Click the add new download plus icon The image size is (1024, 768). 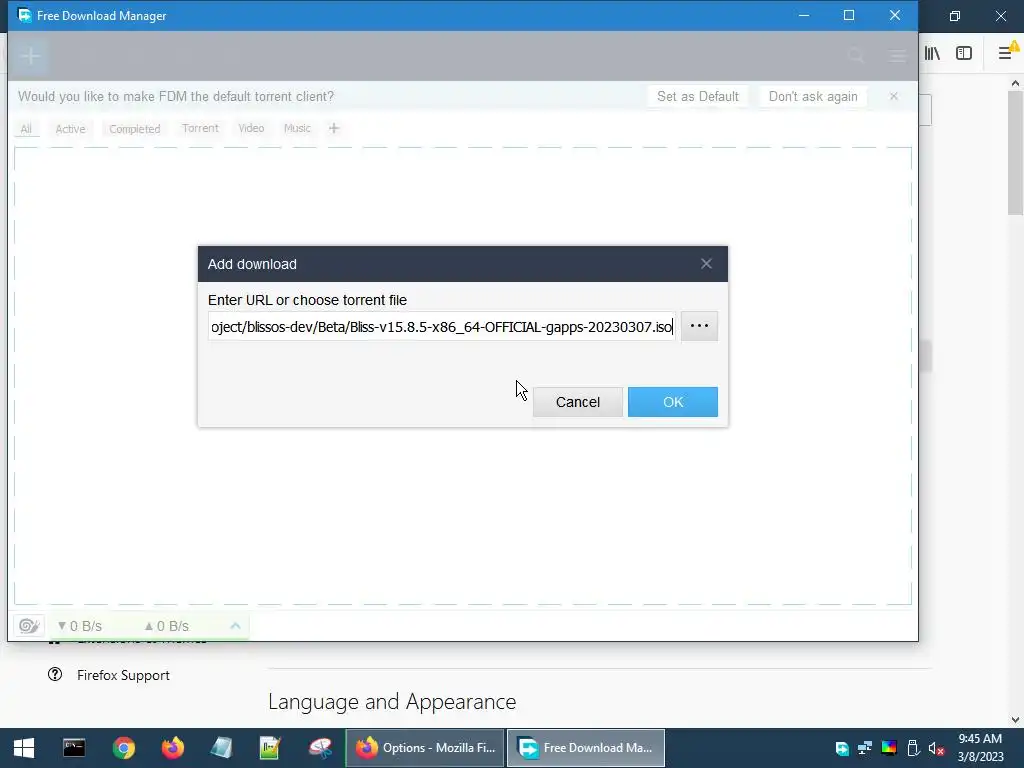pyautogui.click(x=30, y=56)
